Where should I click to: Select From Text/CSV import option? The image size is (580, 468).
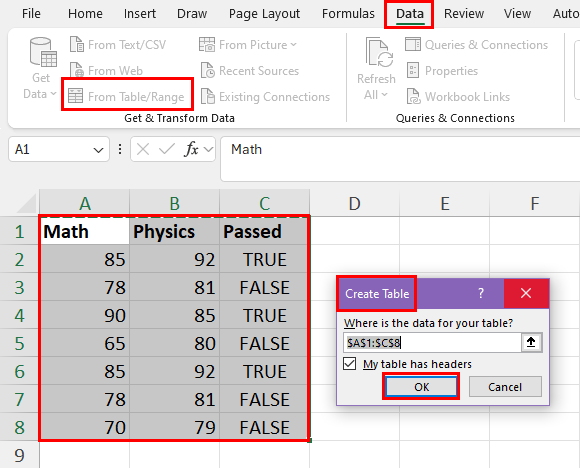coord(118,45)
